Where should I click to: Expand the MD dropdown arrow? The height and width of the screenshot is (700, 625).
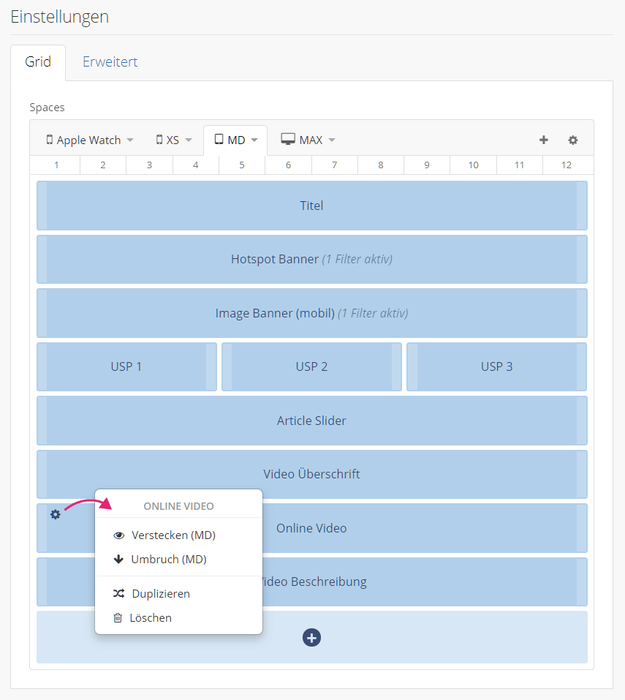pyautogui.click(x=254, y=140)
